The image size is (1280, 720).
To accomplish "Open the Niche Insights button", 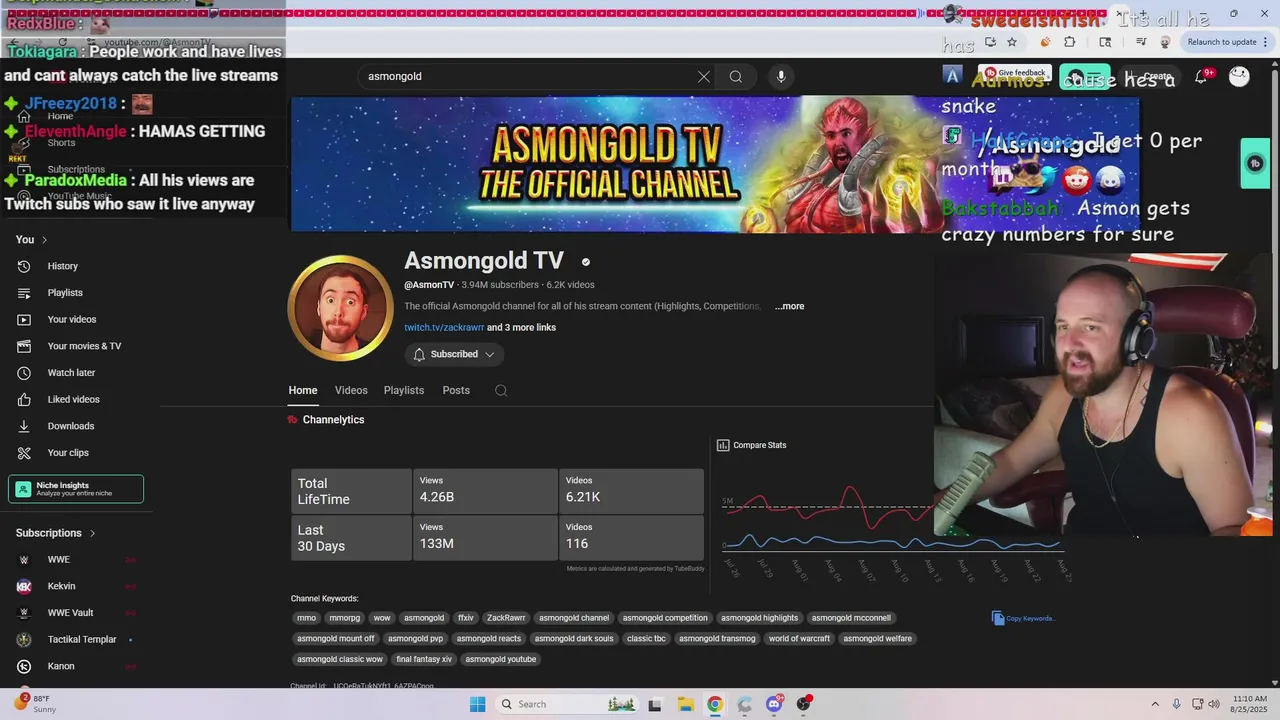I will click(76, 489).
